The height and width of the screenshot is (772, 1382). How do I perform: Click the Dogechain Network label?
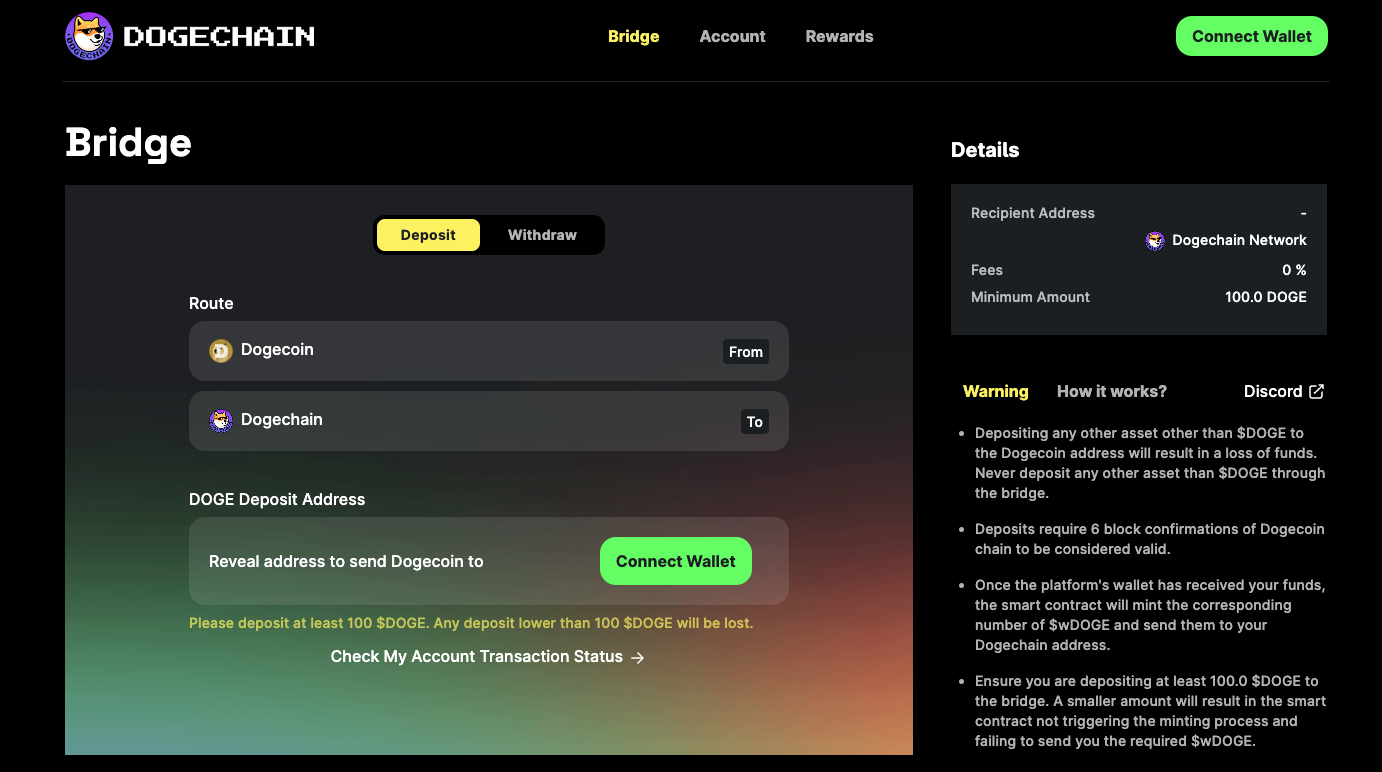[1239, 240]
